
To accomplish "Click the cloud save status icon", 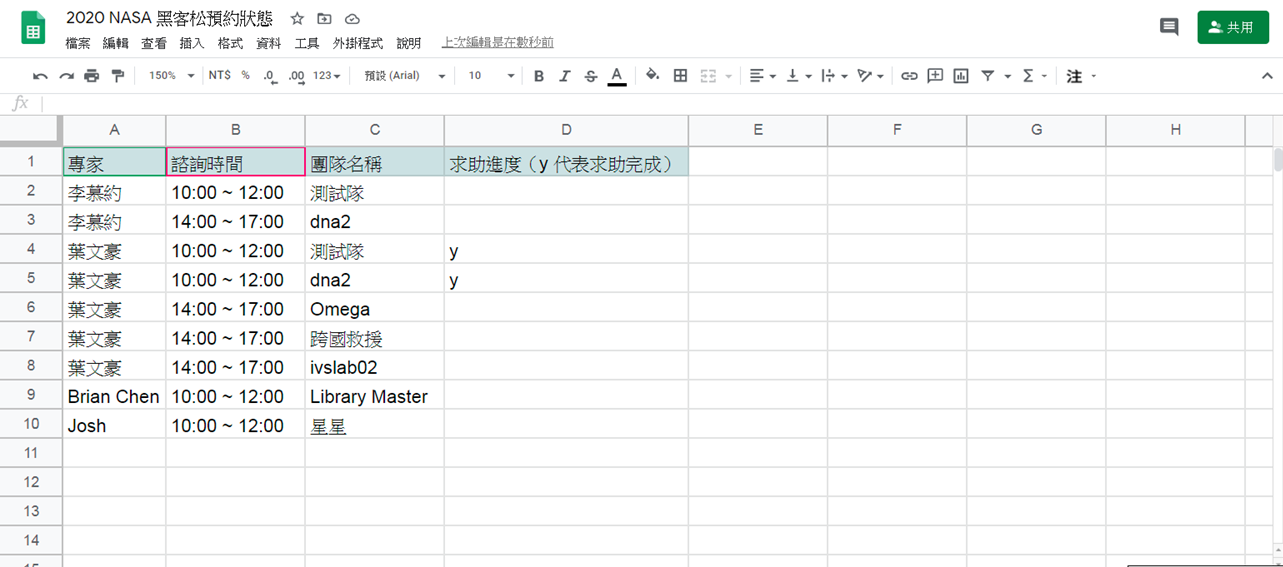I will [x=352, y=19].
